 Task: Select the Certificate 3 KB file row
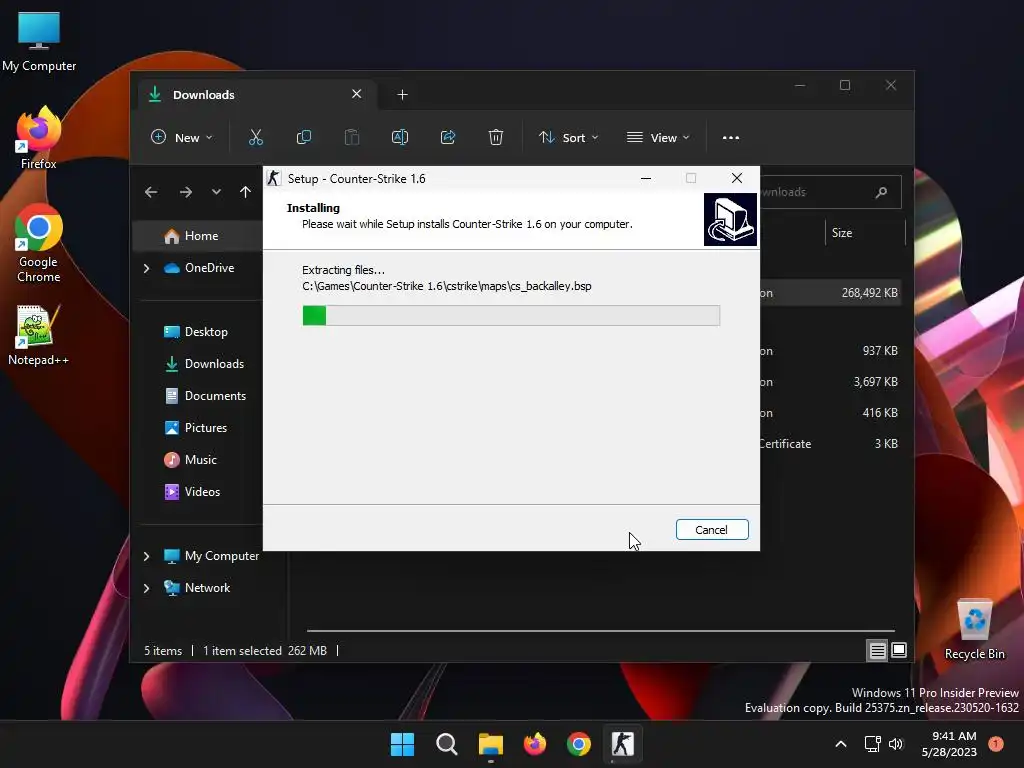[831, 444]
